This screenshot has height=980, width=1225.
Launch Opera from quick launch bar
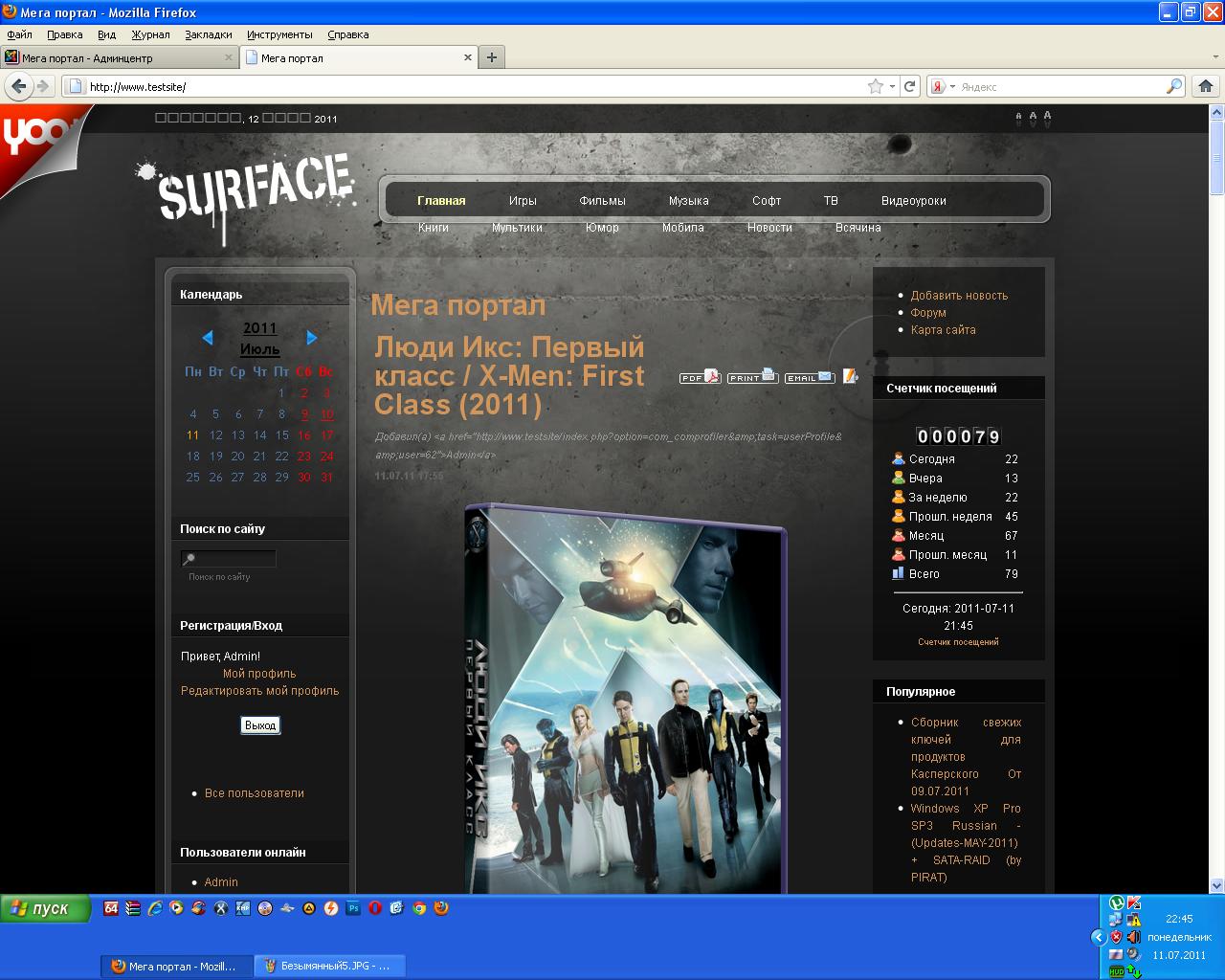(375, 908)
